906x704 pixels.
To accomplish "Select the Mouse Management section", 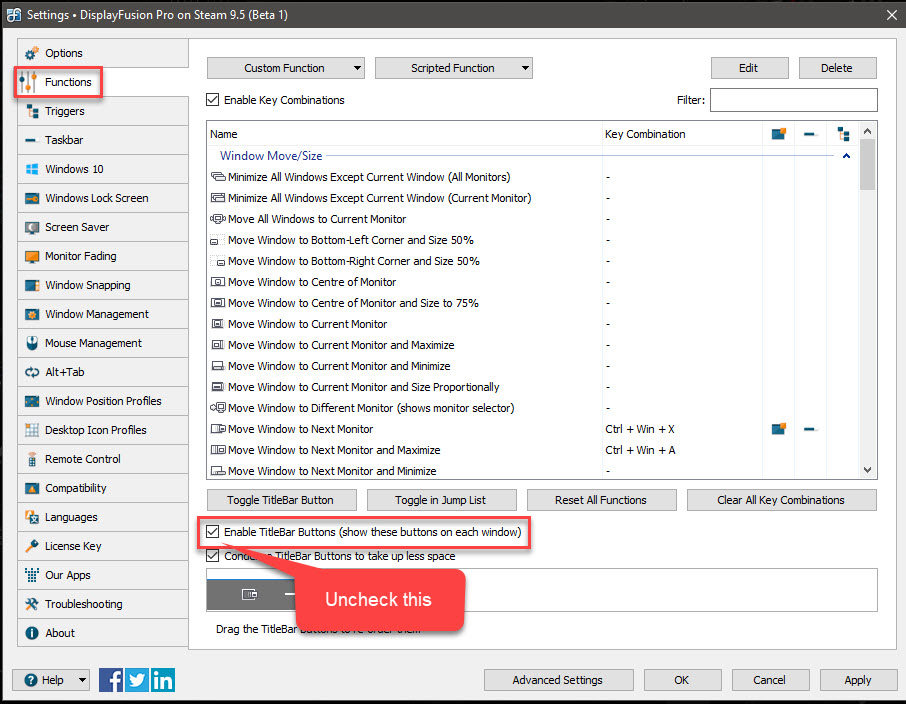I will coord(93,343).
